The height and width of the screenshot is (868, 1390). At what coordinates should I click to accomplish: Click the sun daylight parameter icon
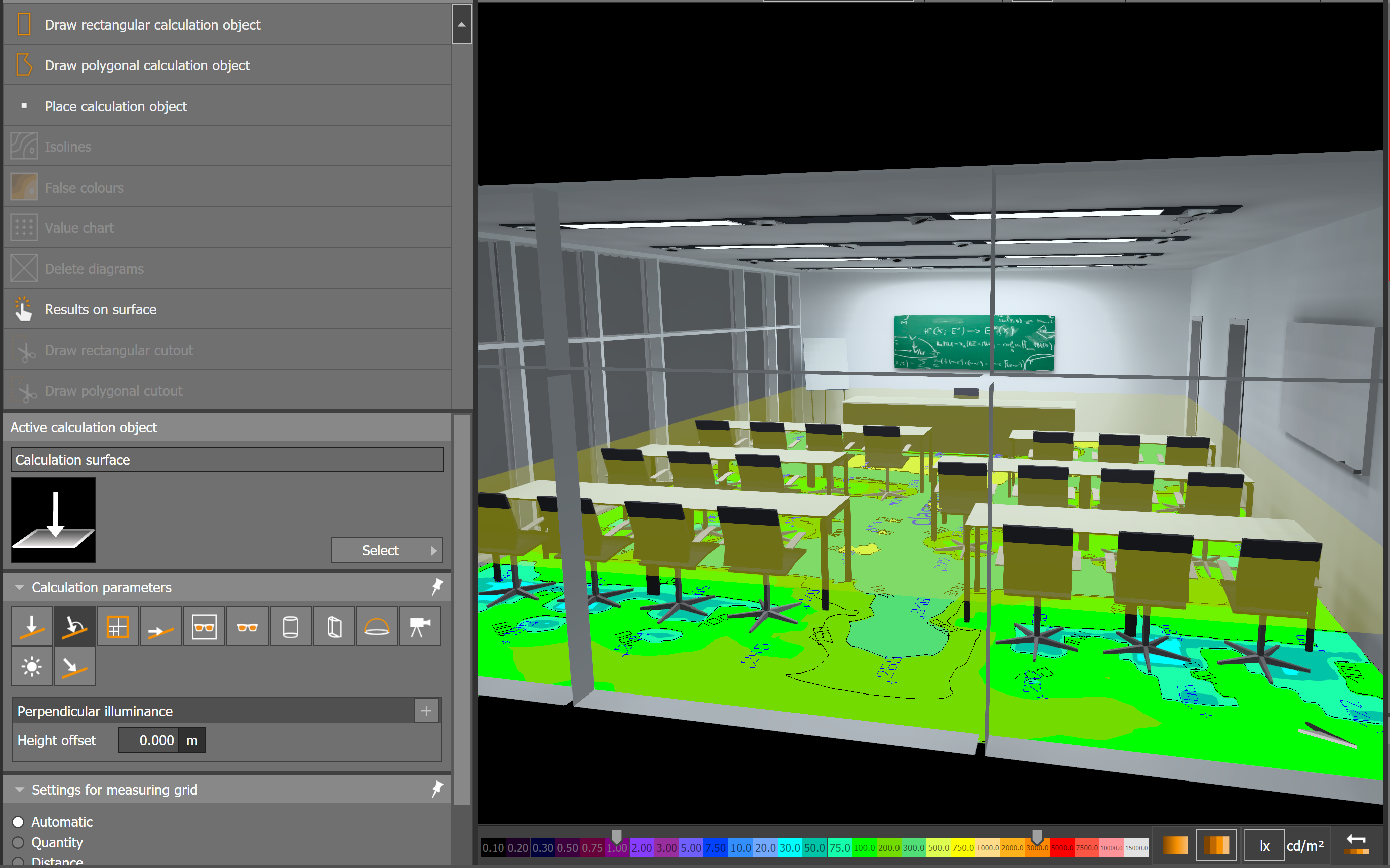coord(32,666)
